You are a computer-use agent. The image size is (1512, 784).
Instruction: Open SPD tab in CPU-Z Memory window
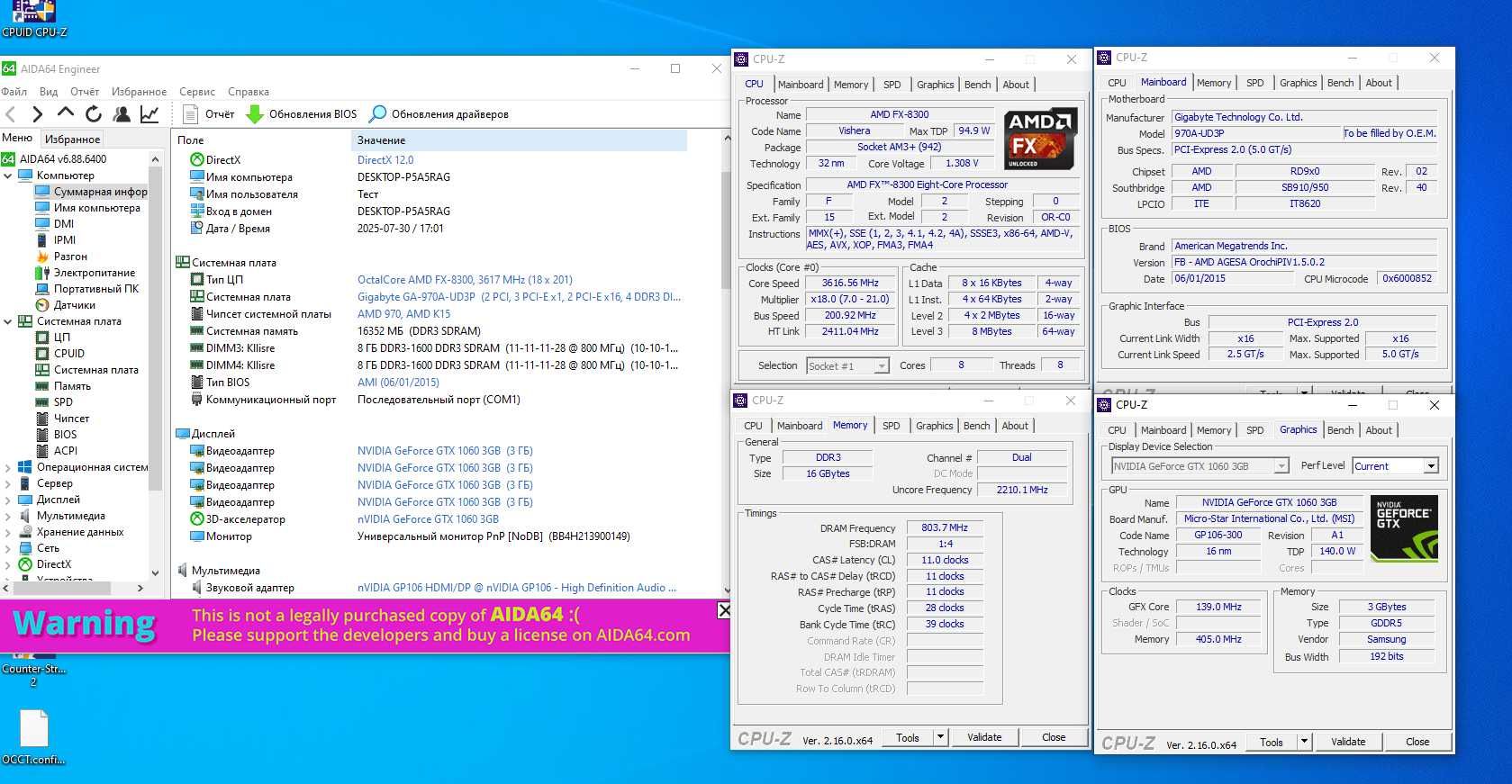[891, 426]
